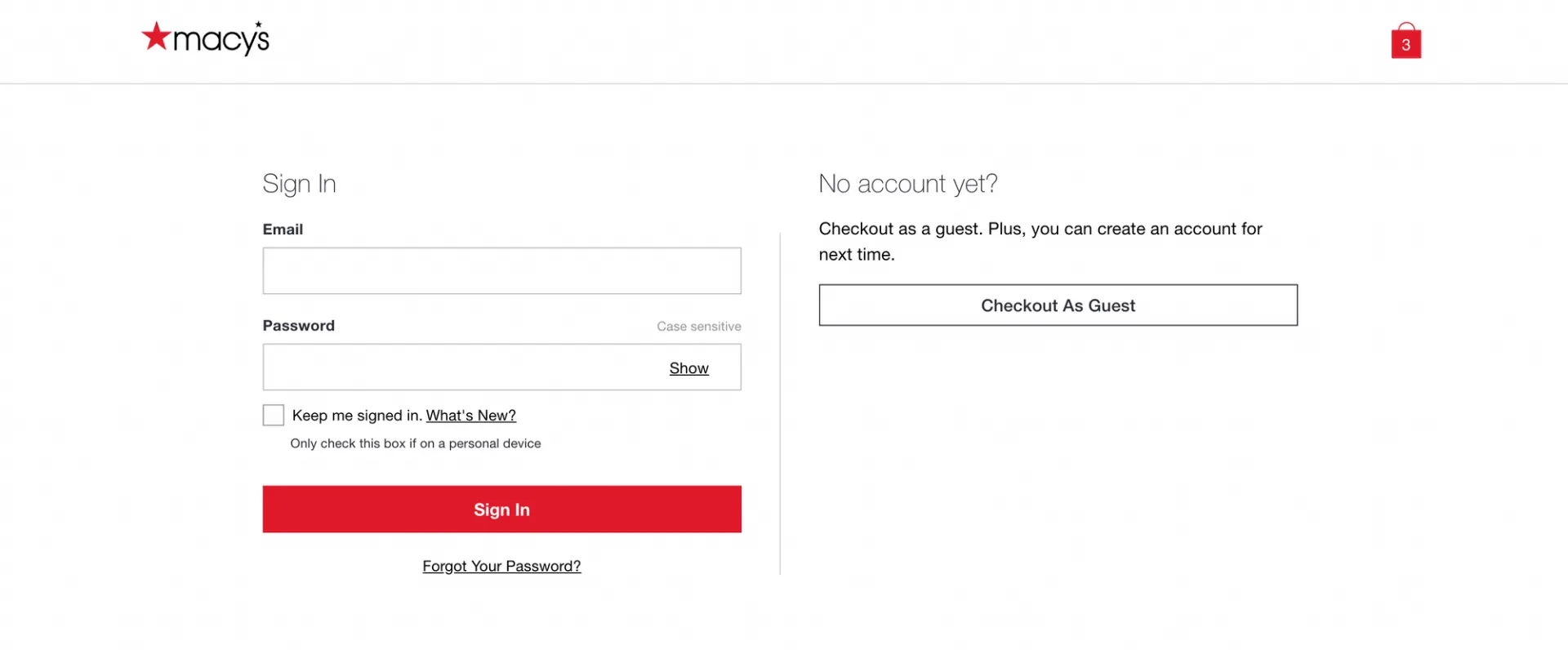Focus the Email input field
This screenshot has height=650, width=1568.
(x=501, y=271)
